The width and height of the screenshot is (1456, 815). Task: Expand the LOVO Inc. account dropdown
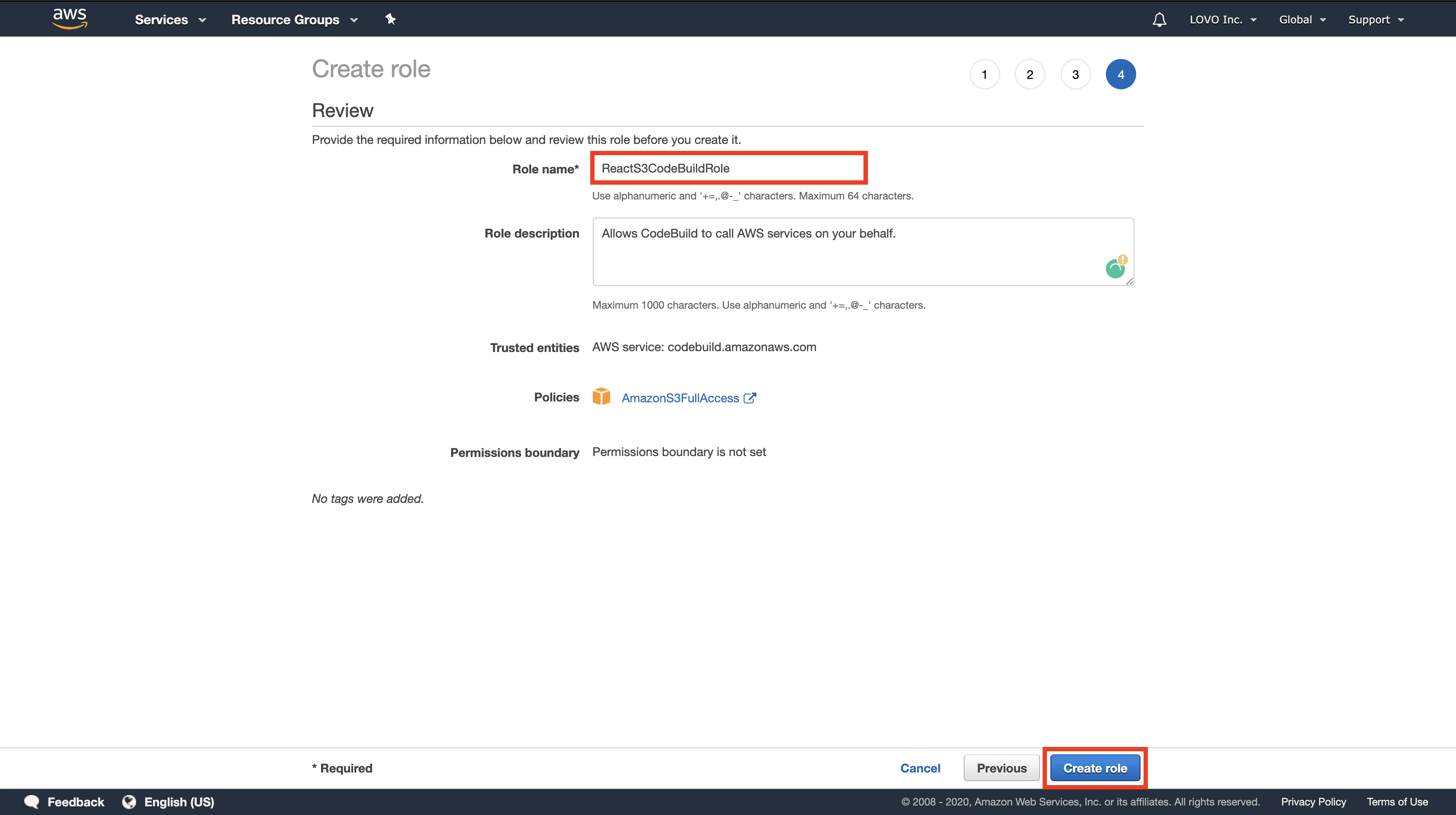click(1224, 19)
